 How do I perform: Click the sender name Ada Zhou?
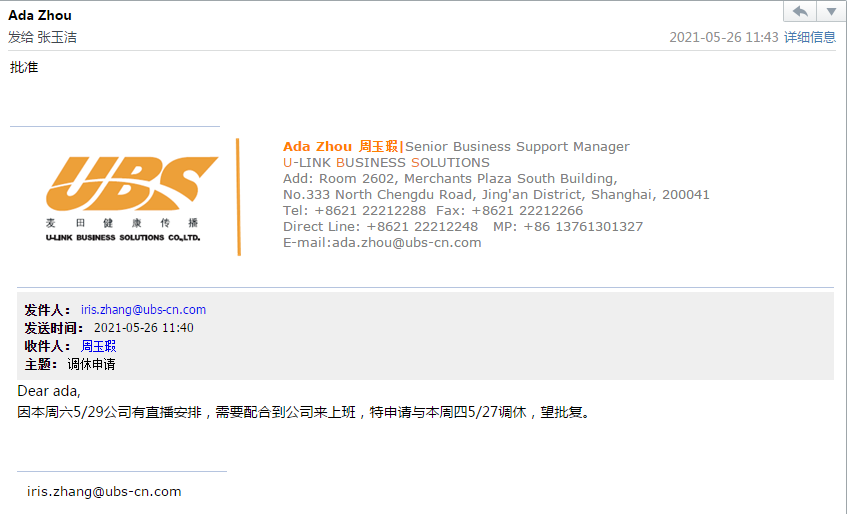coord(40,15)
